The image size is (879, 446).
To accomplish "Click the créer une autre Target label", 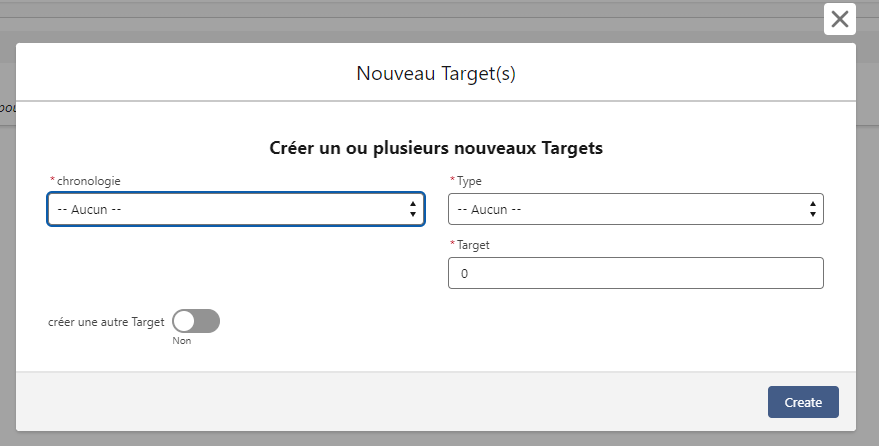I will point(106,322).
